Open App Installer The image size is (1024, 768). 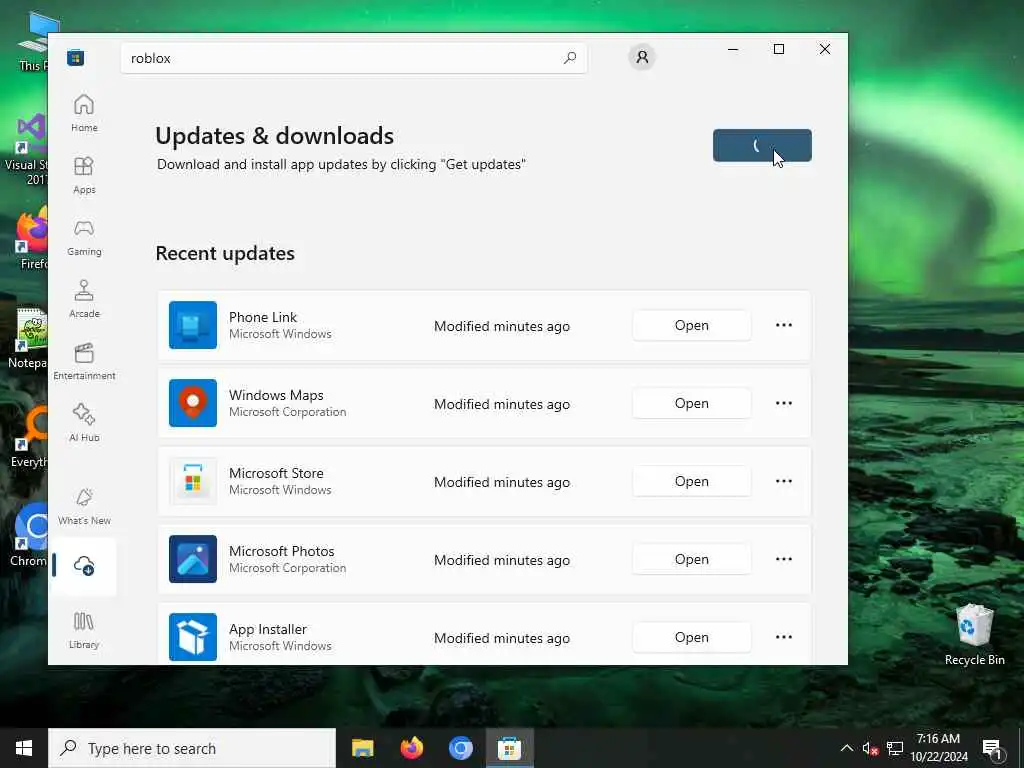point(692,637)
